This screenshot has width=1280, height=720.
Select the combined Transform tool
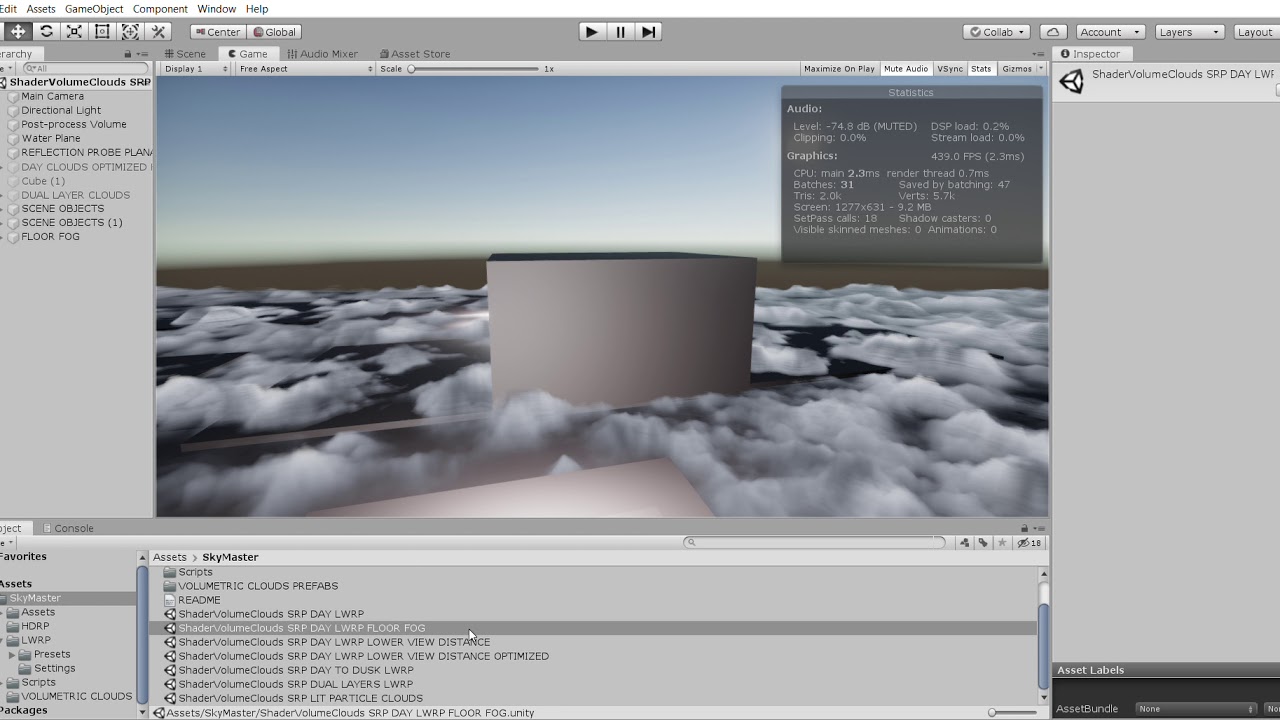130,32
